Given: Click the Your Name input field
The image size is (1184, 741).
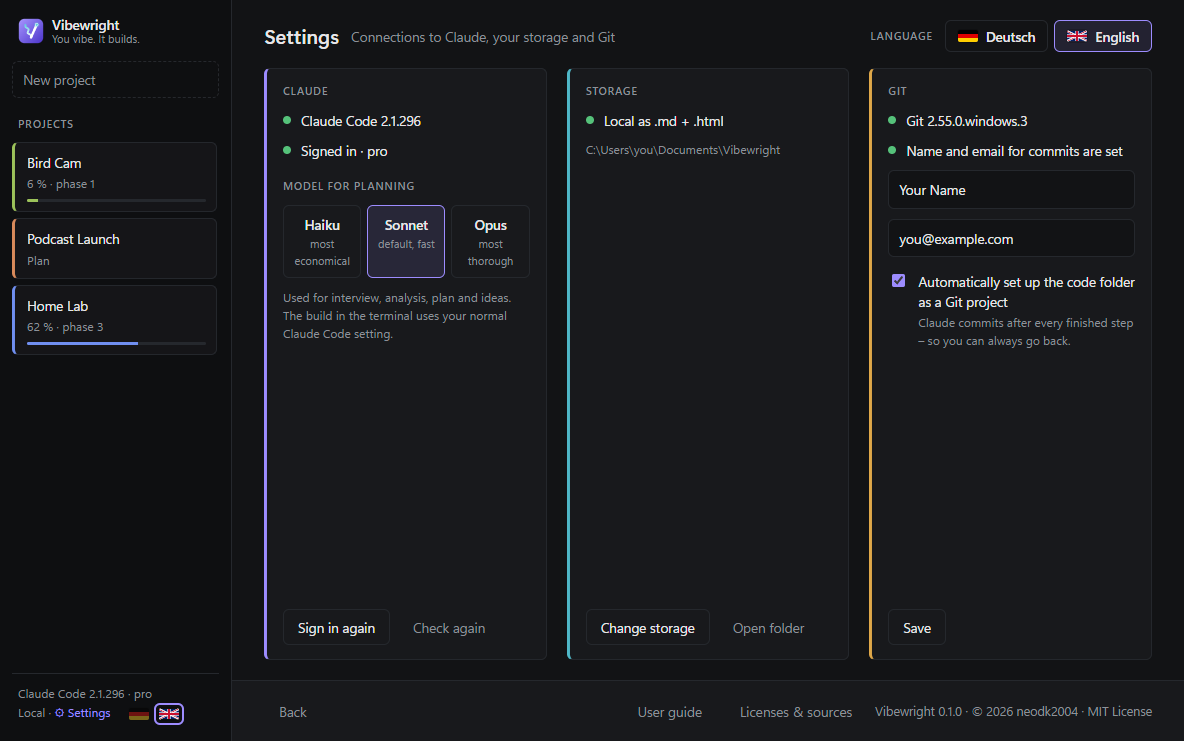Looking at the screenshot, I should coord(1011,190).
